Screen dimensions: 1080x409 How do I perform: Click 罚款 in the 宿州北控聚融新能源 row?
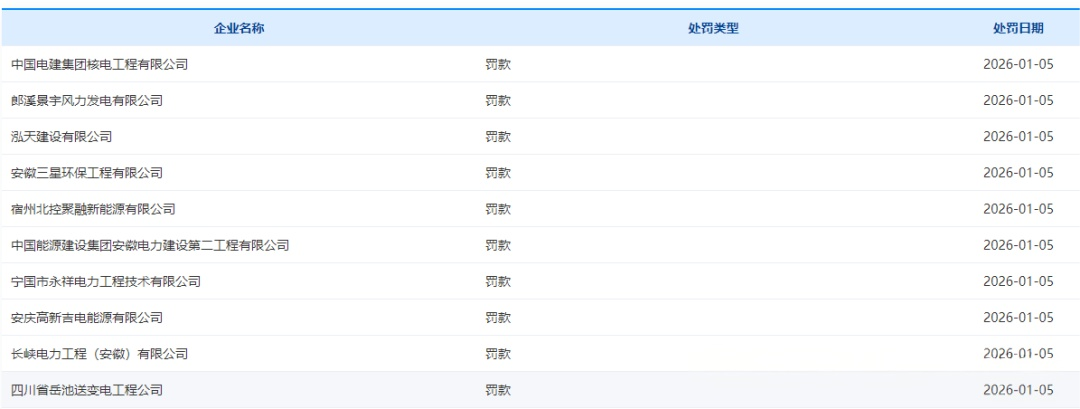click(498, 209)
